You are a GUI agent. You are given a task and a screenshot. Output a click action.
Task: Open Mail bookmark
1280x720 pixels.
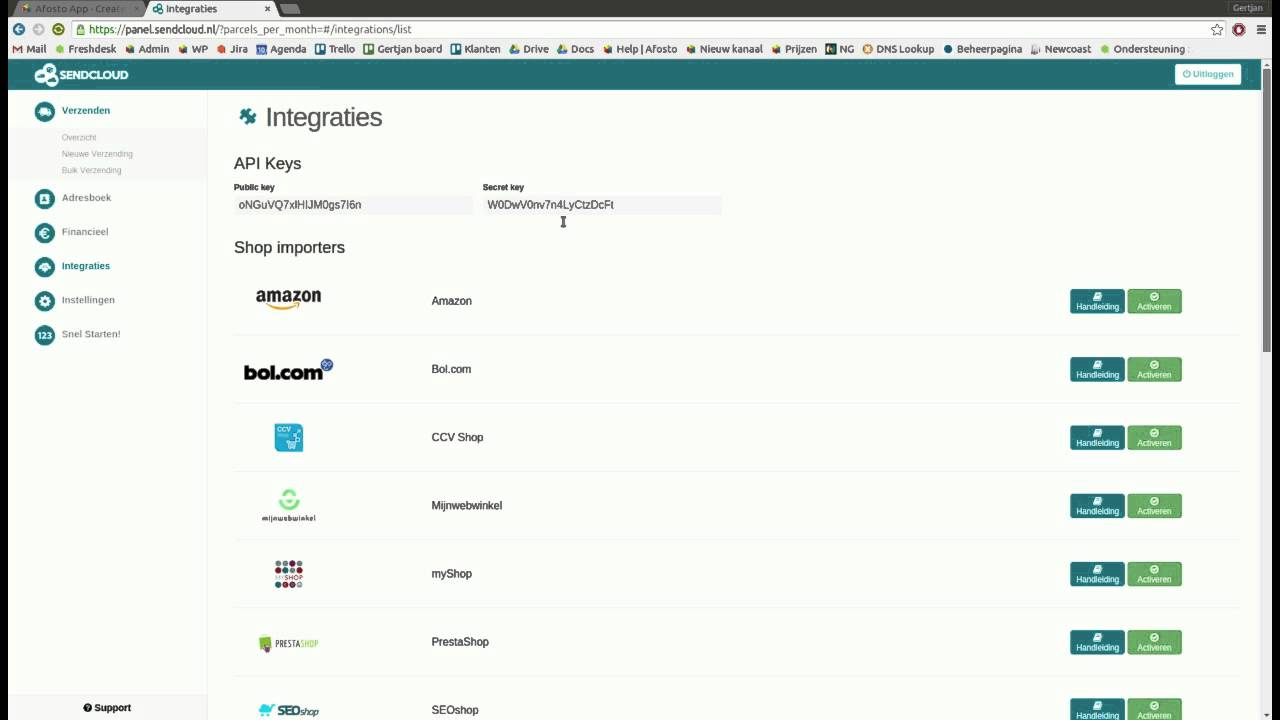tap(29, 49)
